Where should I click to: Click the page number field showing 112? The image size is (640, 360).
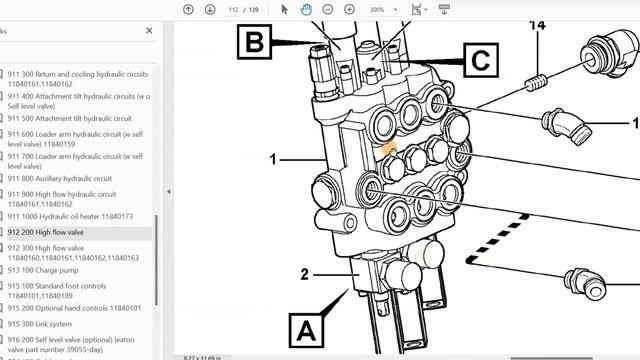coord(233,9)
